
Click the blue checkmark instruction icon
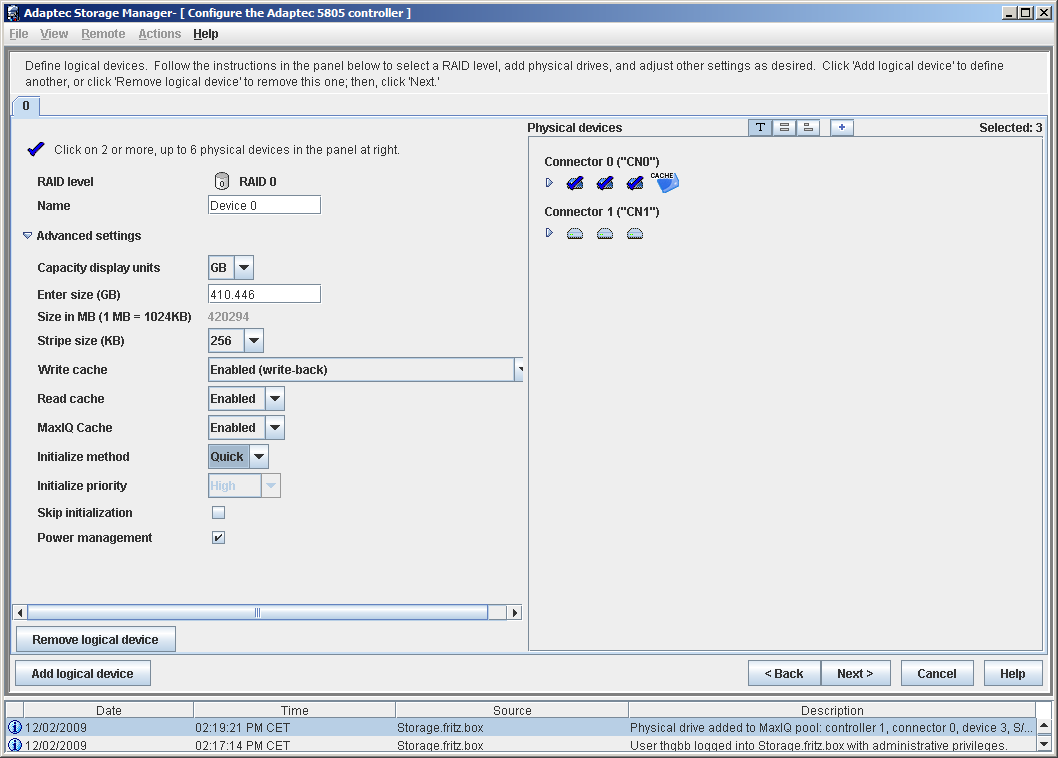point(36,149)
